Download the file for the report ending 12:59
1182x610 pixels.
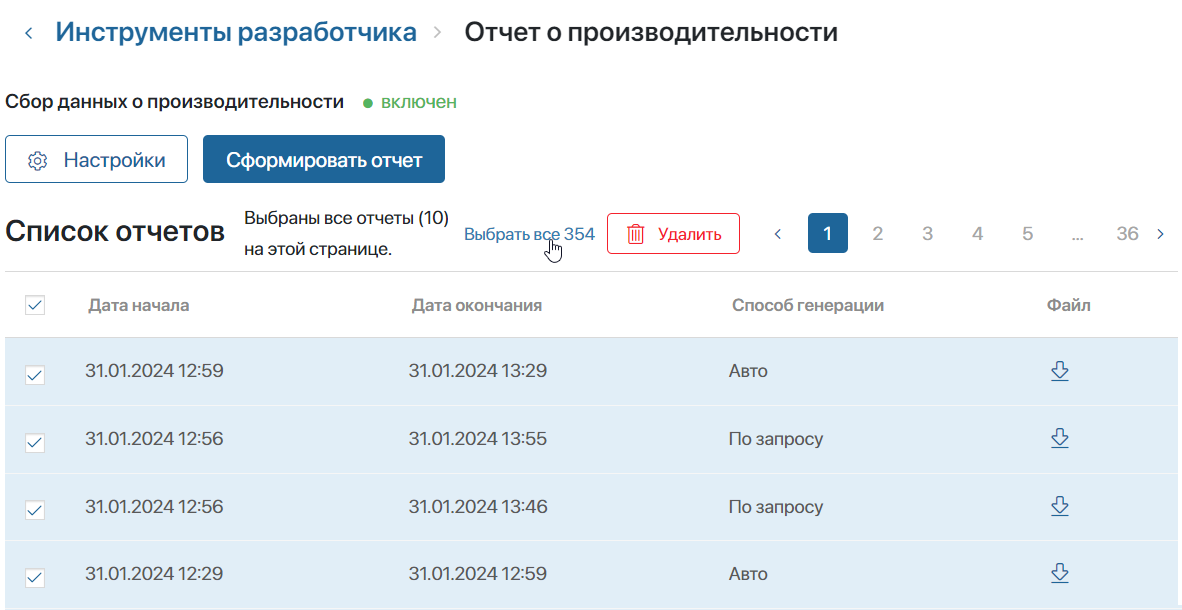(x=1060, y=575)
